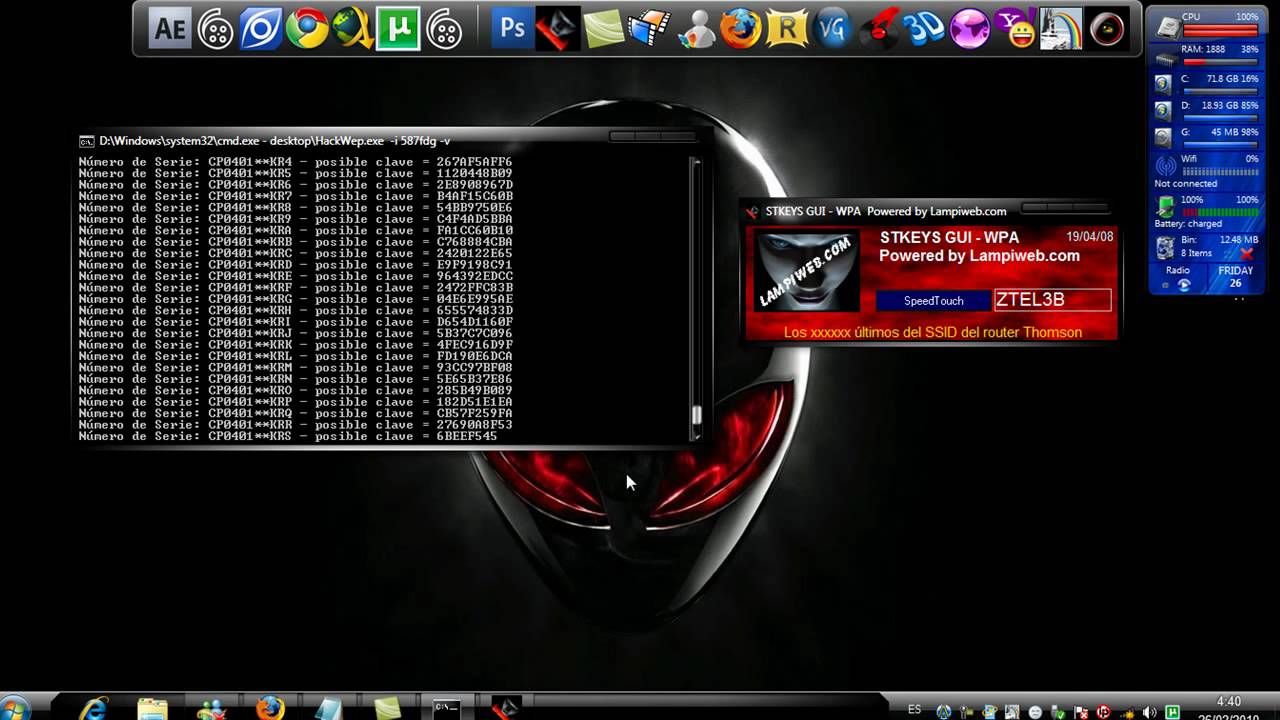Click the cmd window scrollbar thumb
Screen dimensions: 1280x720
pyautogui.click(x=696, y=416)
